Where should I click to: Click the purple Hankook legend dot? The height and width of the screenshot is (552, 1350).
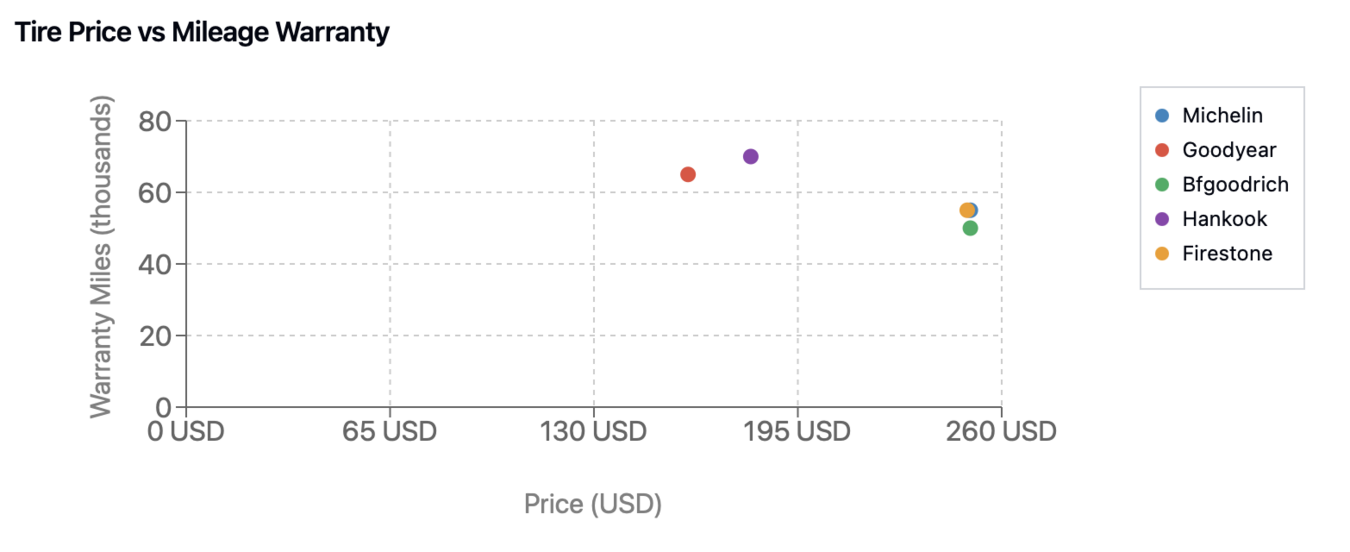click(x=1162, y=219)
